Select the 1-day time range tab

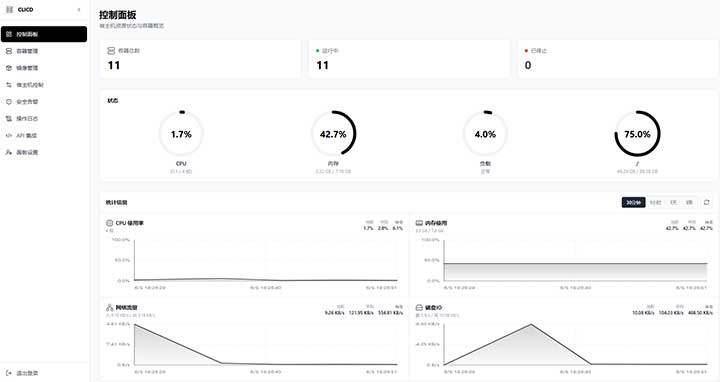pyautogui.click(x=673, y=202)
